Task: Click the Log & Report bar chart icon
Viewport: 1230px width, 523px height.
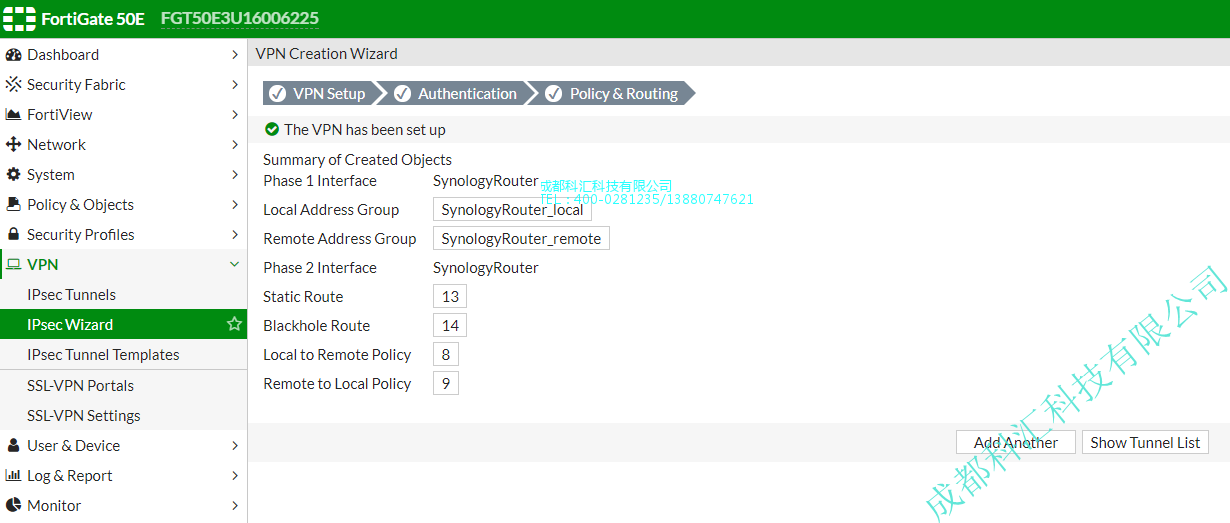Action: [14, 476]
